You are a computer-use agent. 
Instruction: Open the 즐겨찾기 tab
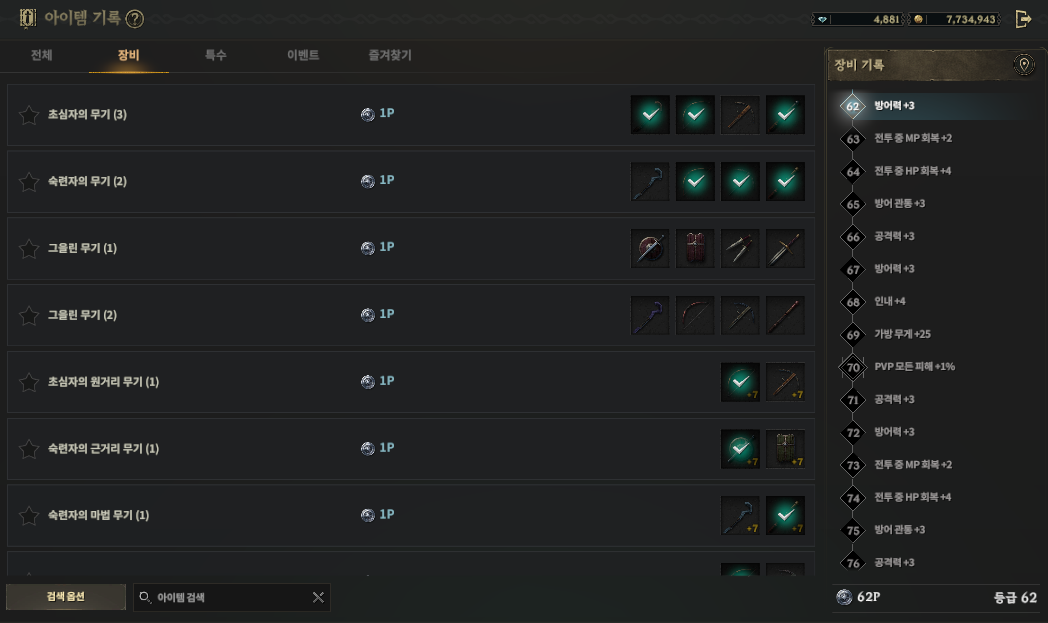point(390,55)
